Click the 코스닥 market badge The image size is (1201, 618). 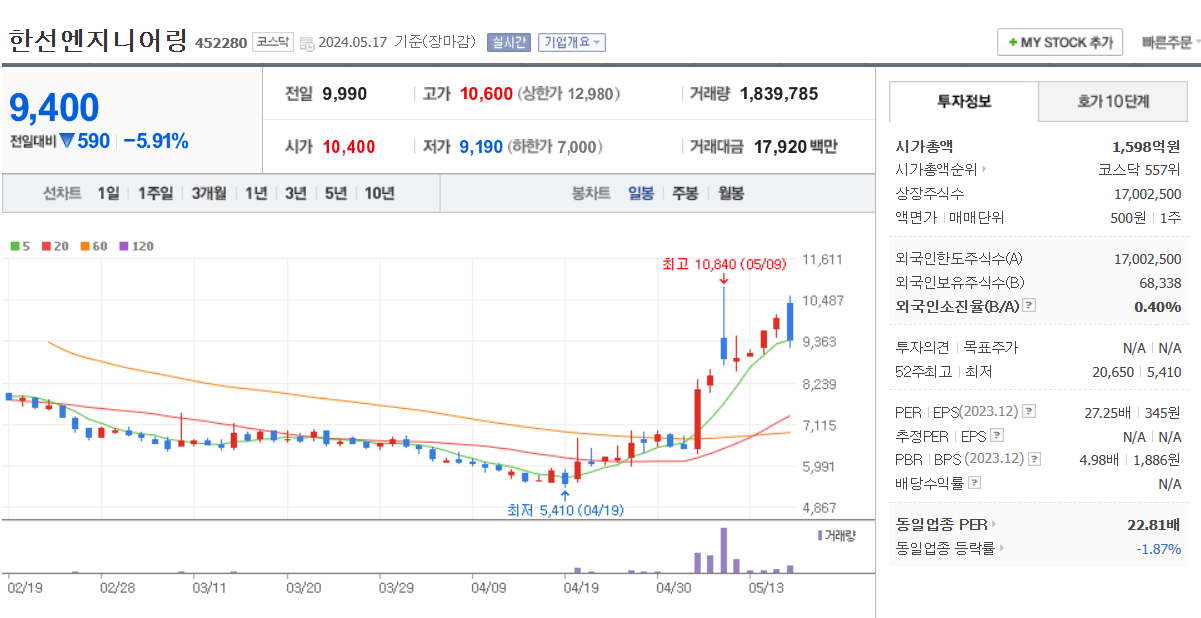(272, 42)
